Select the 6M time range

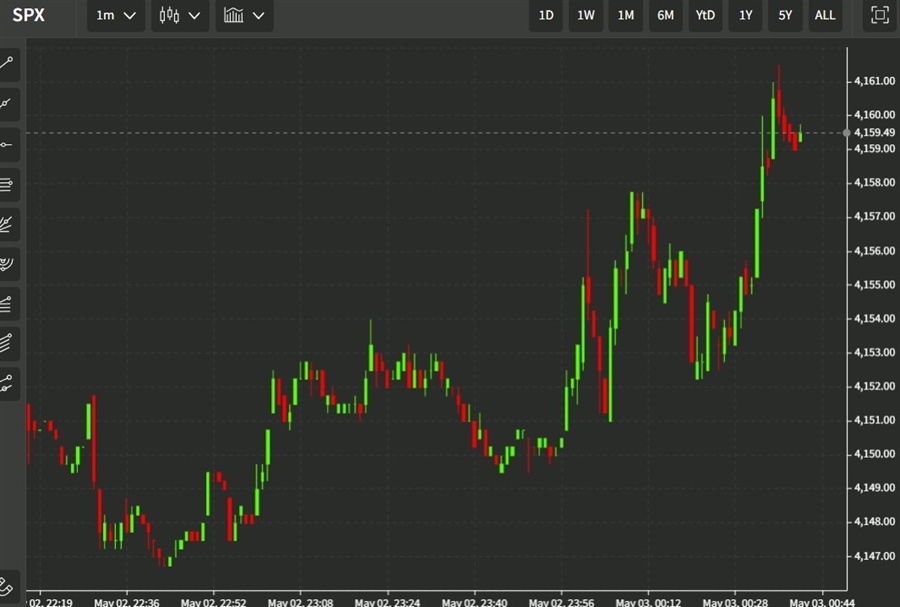click(x=665, y=15)
